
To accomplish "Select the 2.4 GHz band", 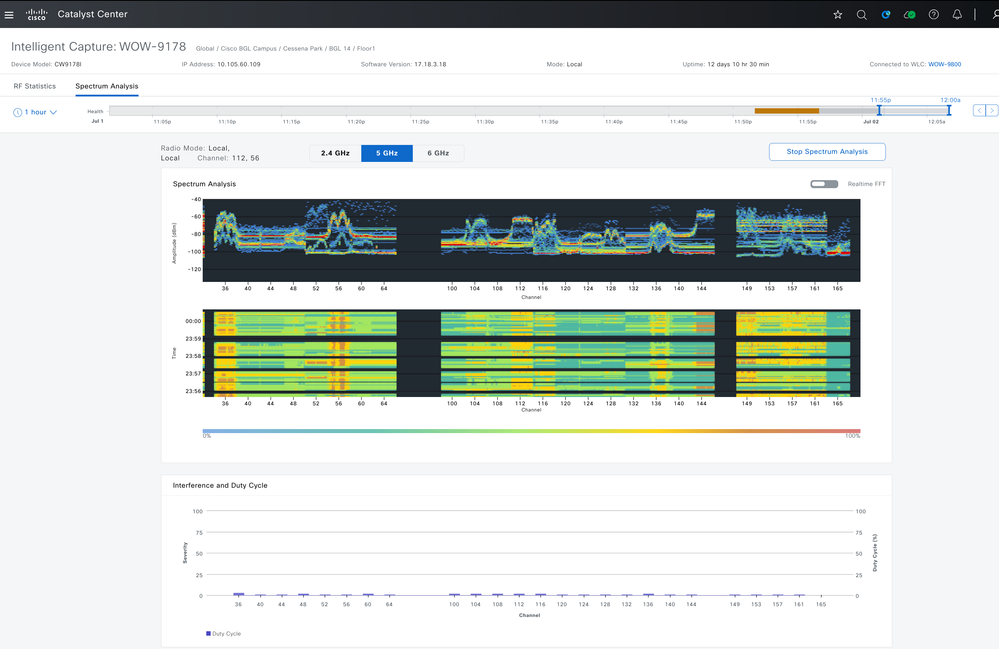I will [x=335, y=153].
